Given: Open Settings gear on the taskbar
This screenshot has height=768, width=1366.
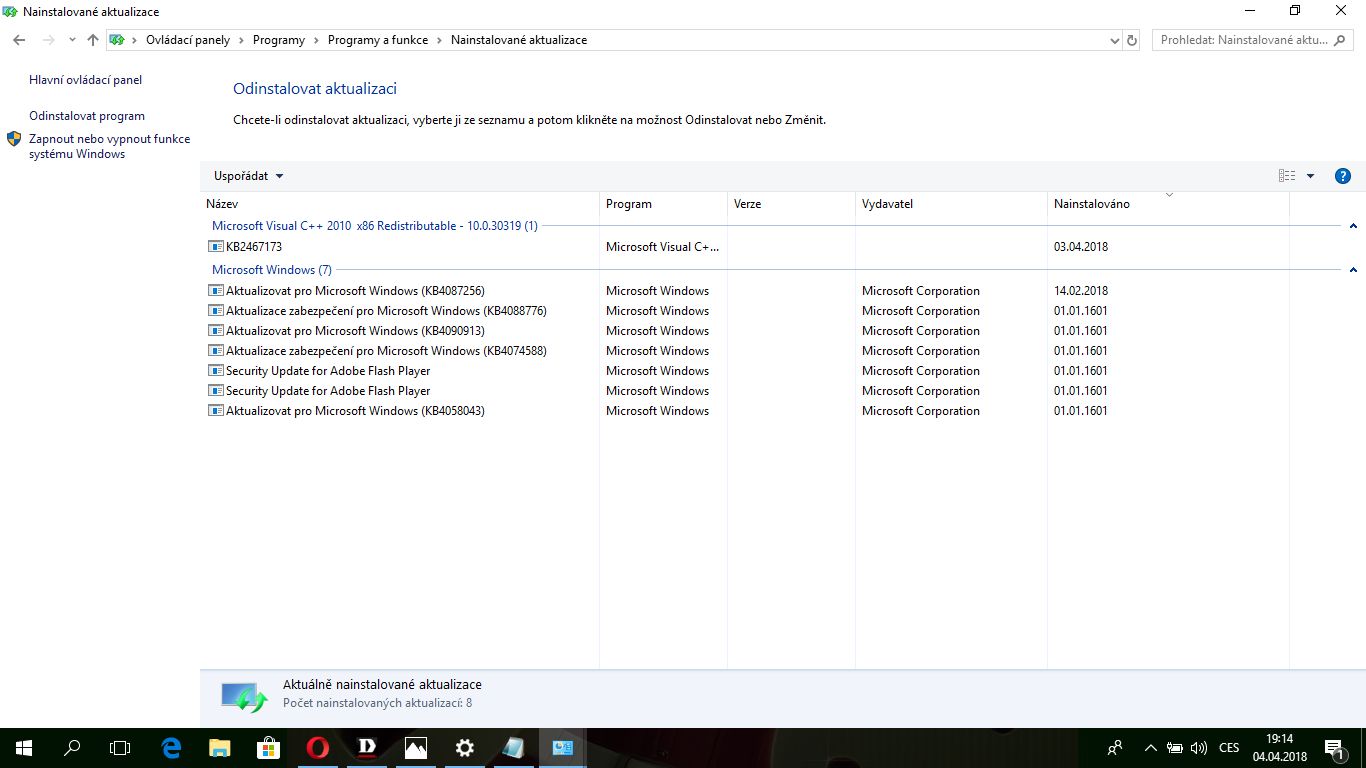Looking at the screenshot, I should 465,747.
